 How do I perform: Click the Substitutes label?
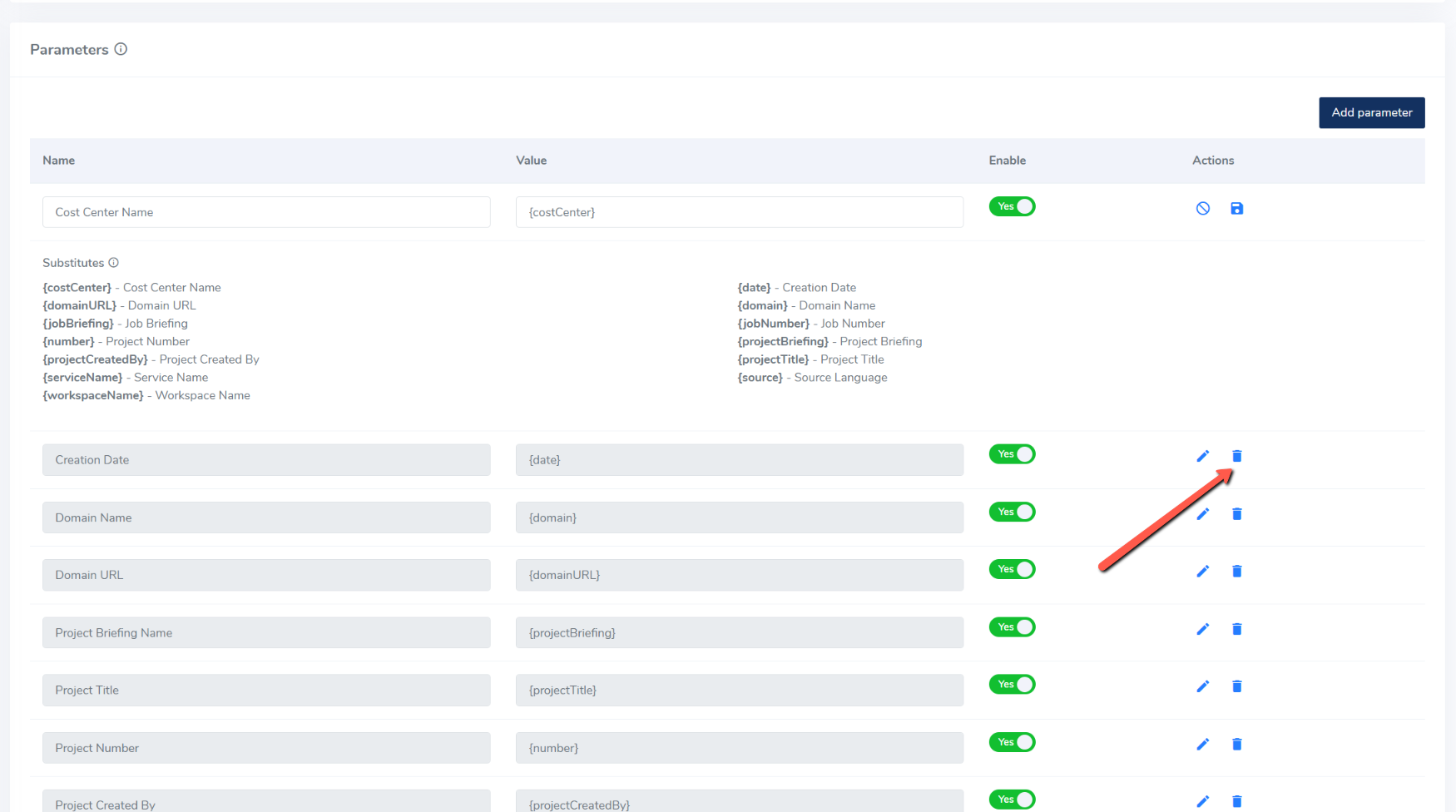pos(73,263)
